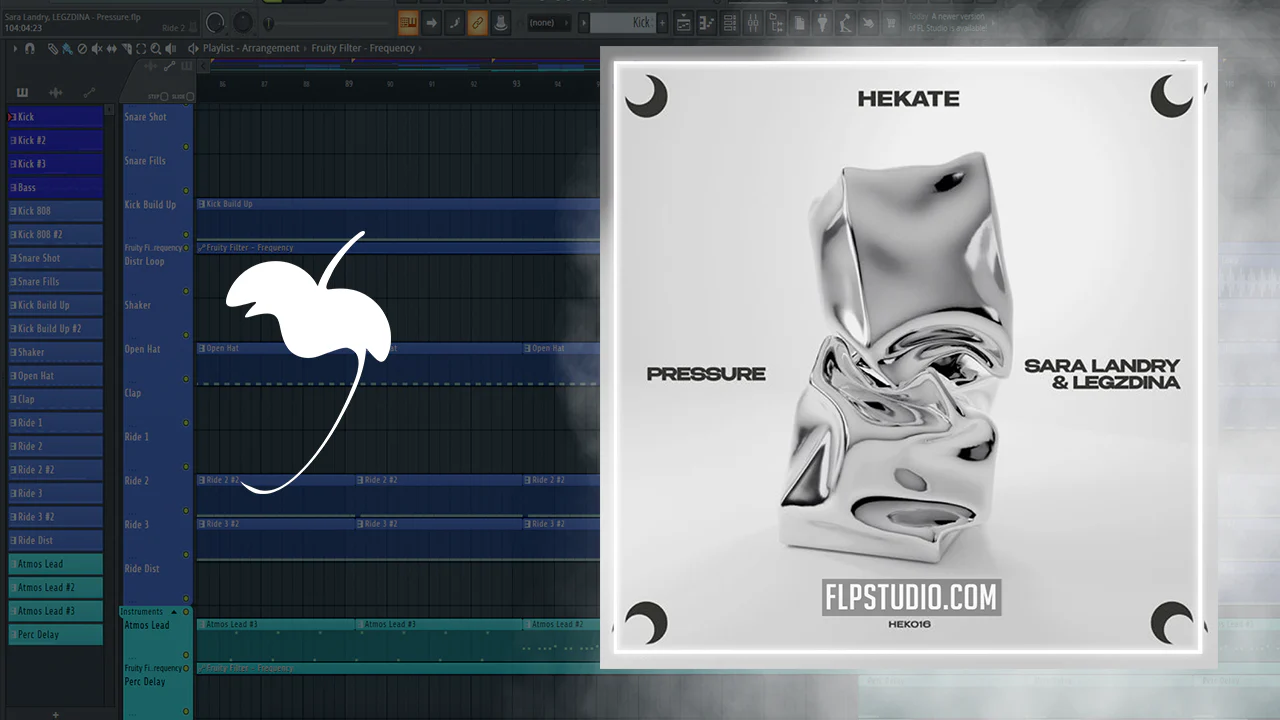Open the (none) snap dropdown
The width and height of the screenshot is (1280, 720).
click(x=549, y=22)
